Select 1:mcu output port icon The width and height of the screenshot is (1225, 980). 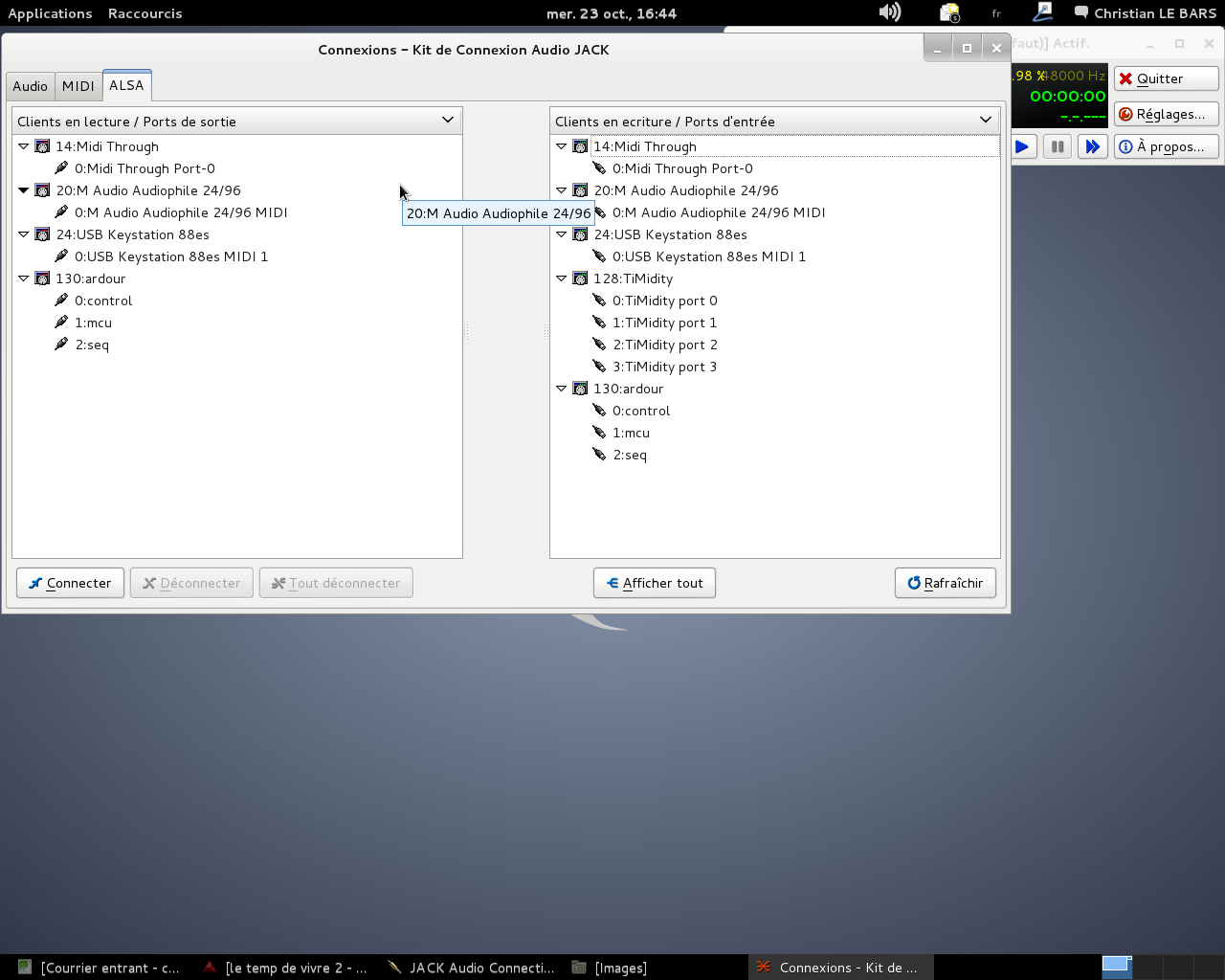(61, 323)
